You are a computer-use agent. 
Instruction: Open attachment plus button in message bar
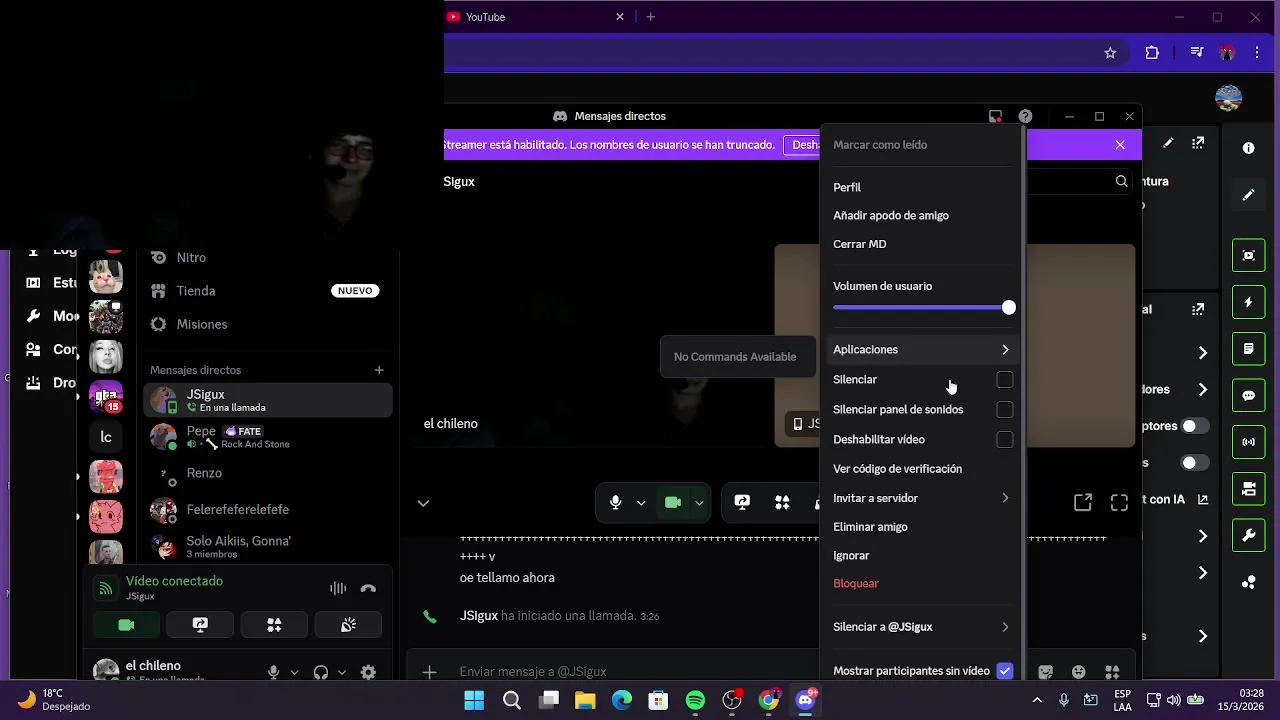(429, 672)
